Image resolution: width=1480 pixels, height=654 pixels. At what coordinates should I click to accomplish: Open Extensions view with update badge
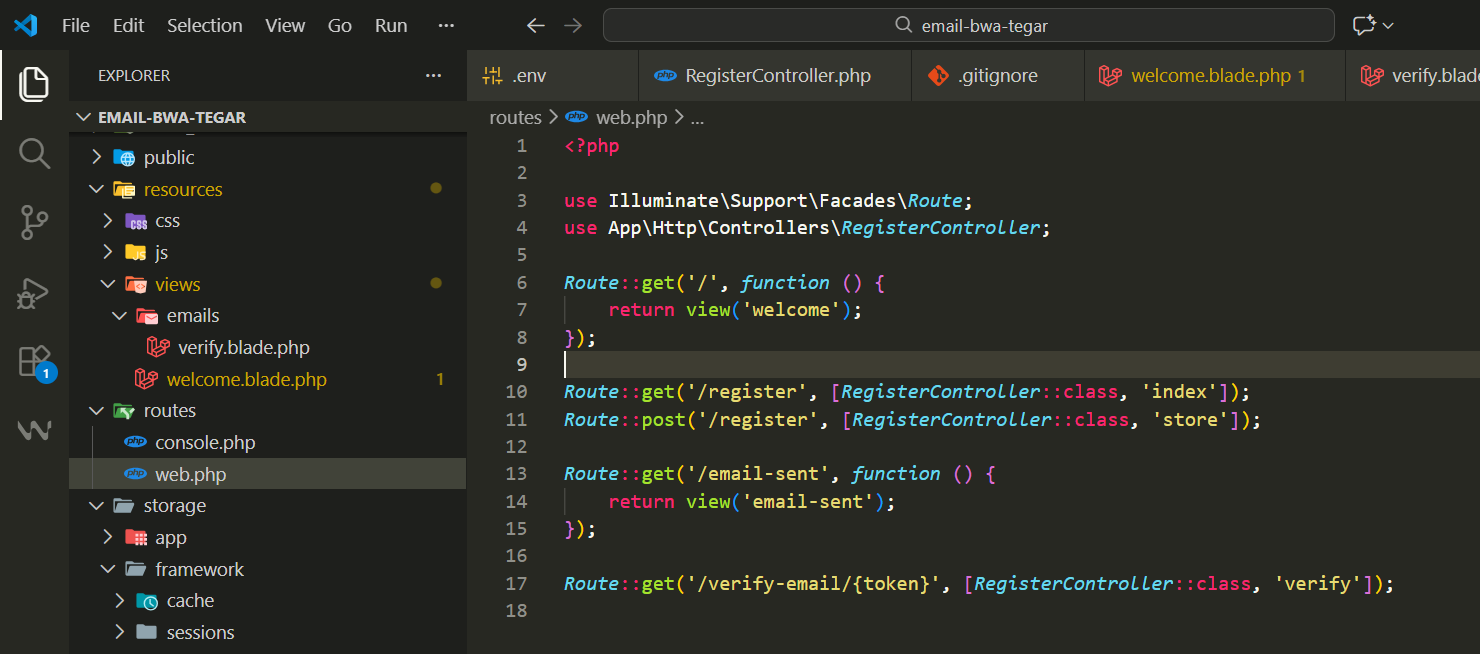tap(34, 362)
